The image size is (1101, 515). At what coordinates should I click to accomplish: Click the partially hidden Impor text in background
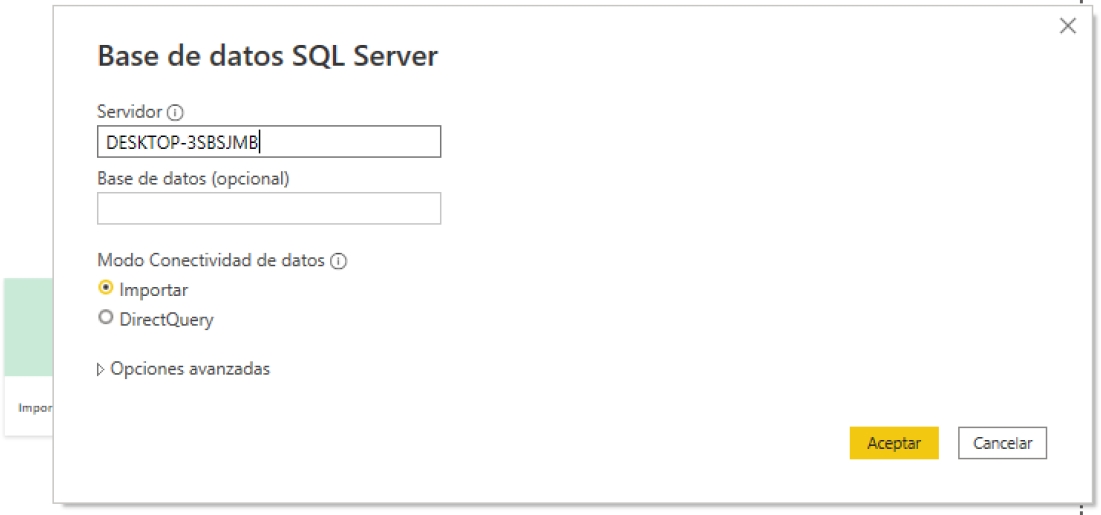[x=35, y=408]
